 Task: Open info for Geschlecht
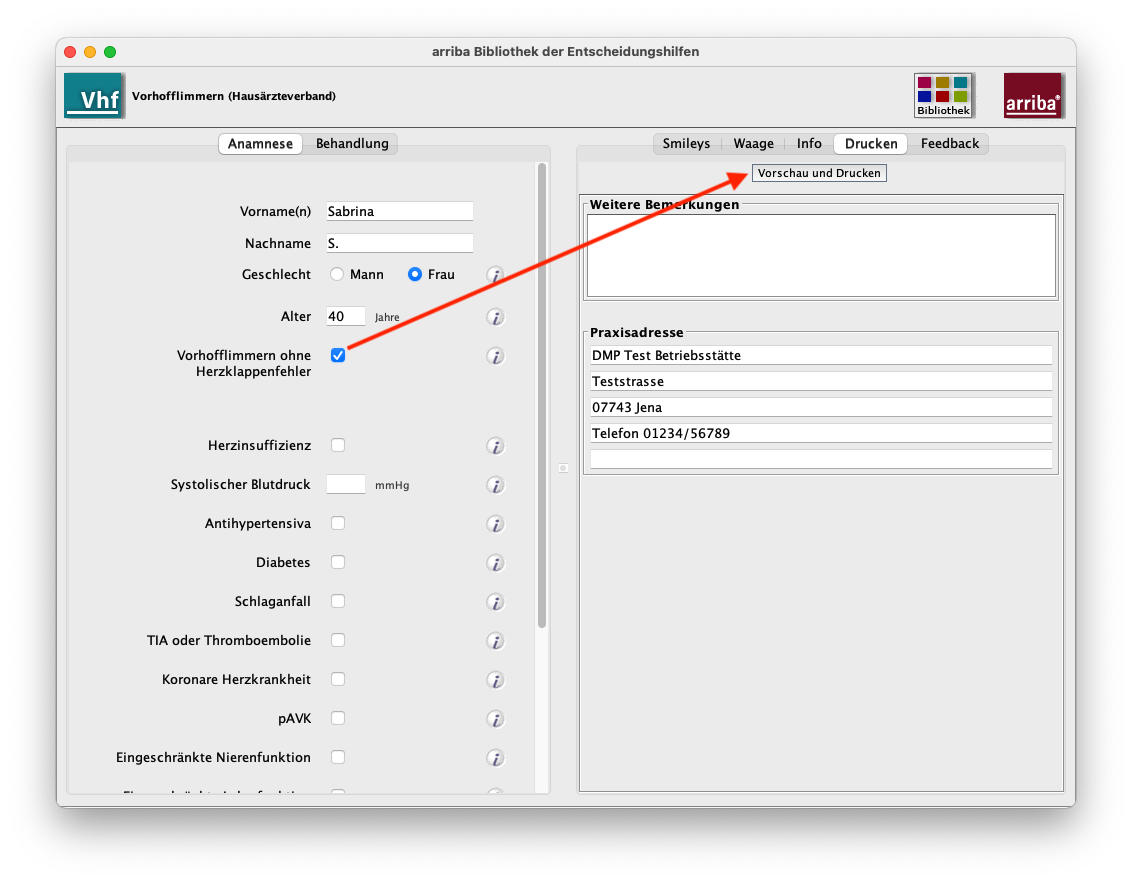coord(495,275)
